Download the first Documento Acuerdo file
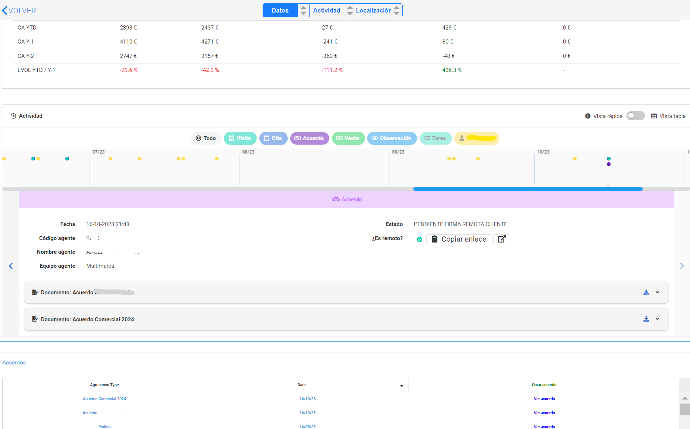690x429 pixels. click(646, 292)
